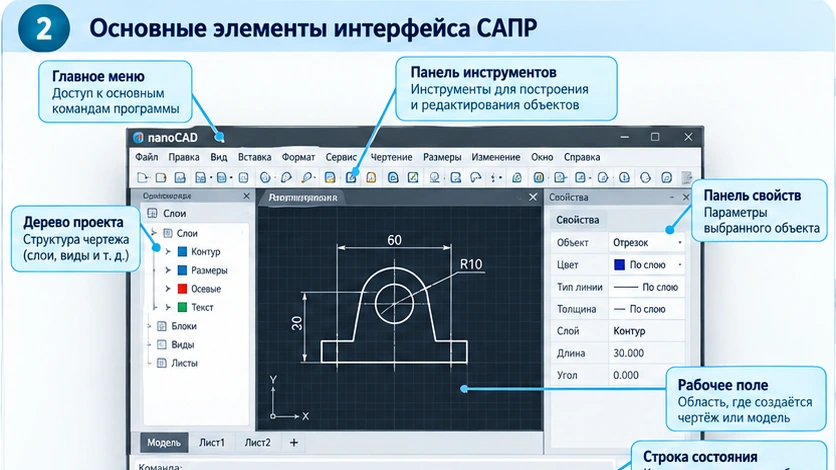Minimize the Свойства panel with dash button
Screen dimensions: 836x470
coord(672,197)
